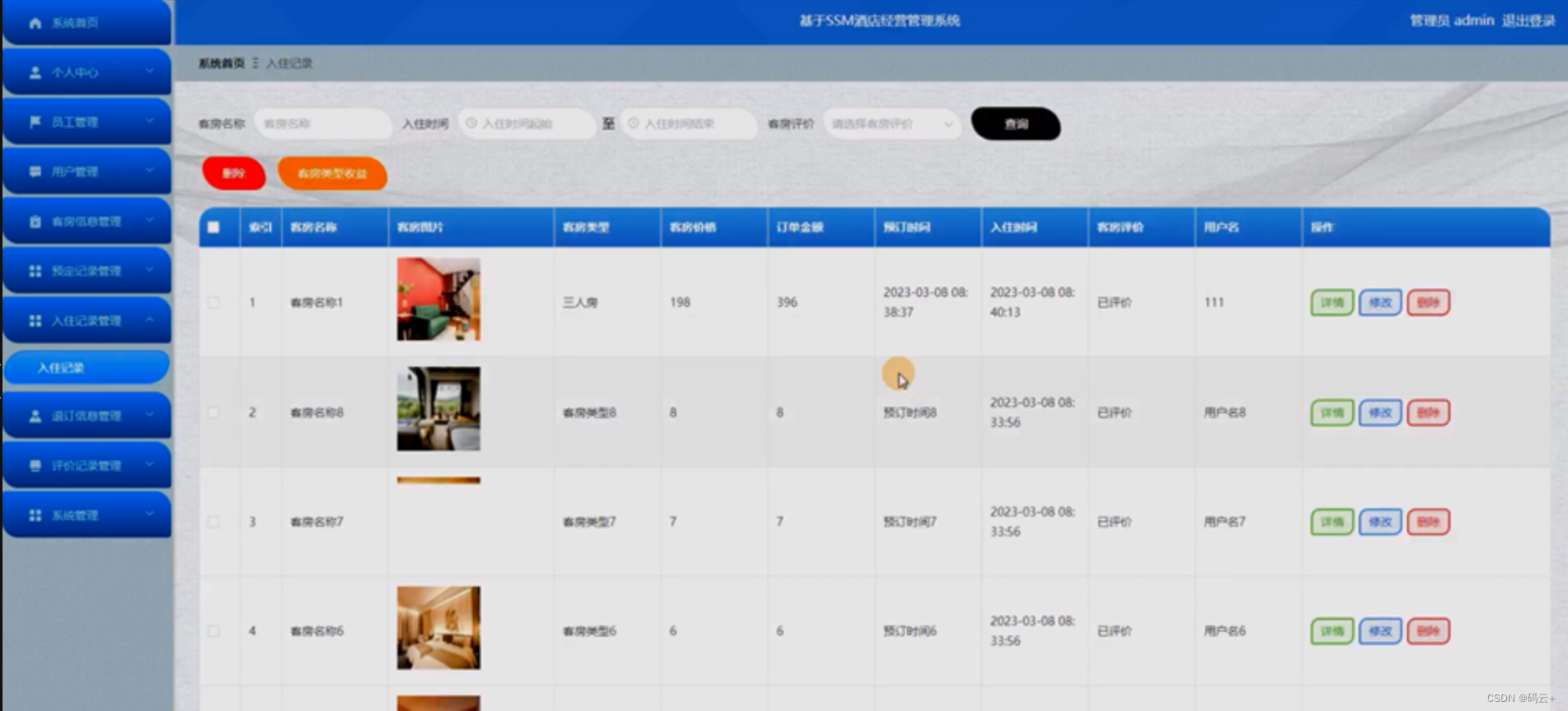
Task: Click the icon beside 评价记录管理
Action: (35, 465)
